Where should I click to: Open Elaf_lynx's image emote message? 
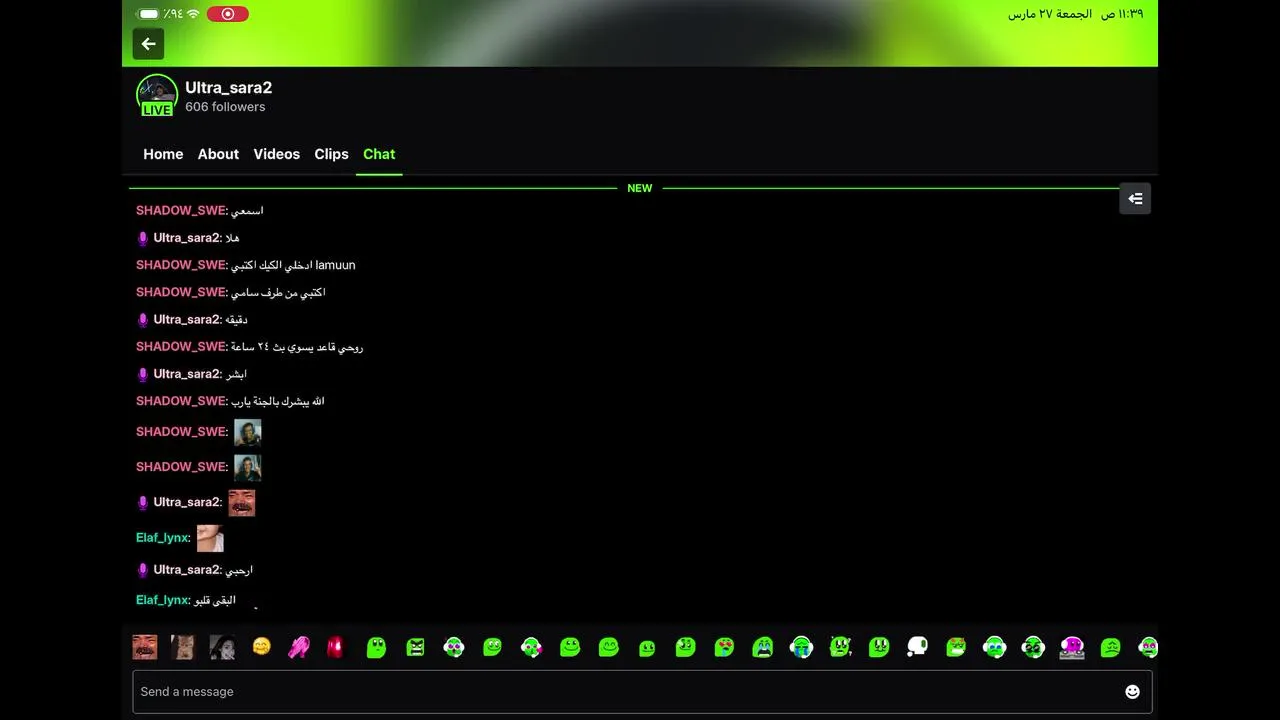[210, 538]
